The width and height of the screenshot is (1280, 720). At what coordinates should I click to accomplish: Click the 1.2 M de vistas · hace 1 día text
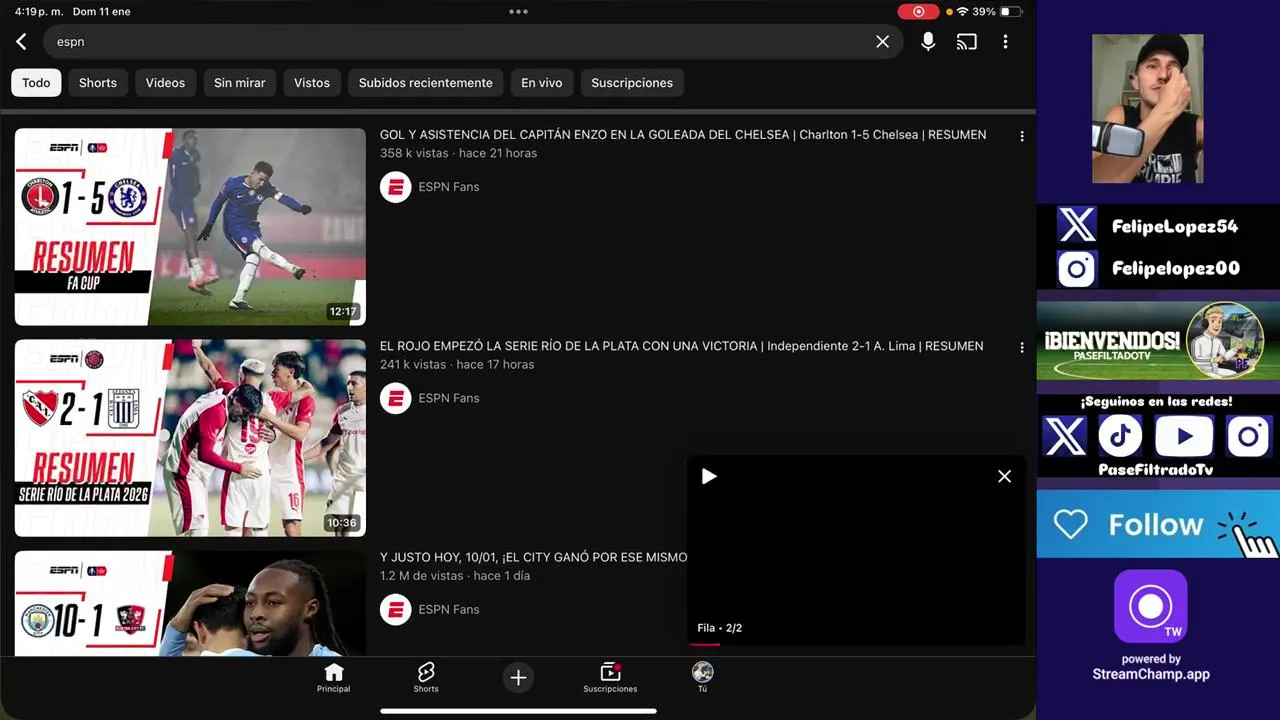(455, 576)
